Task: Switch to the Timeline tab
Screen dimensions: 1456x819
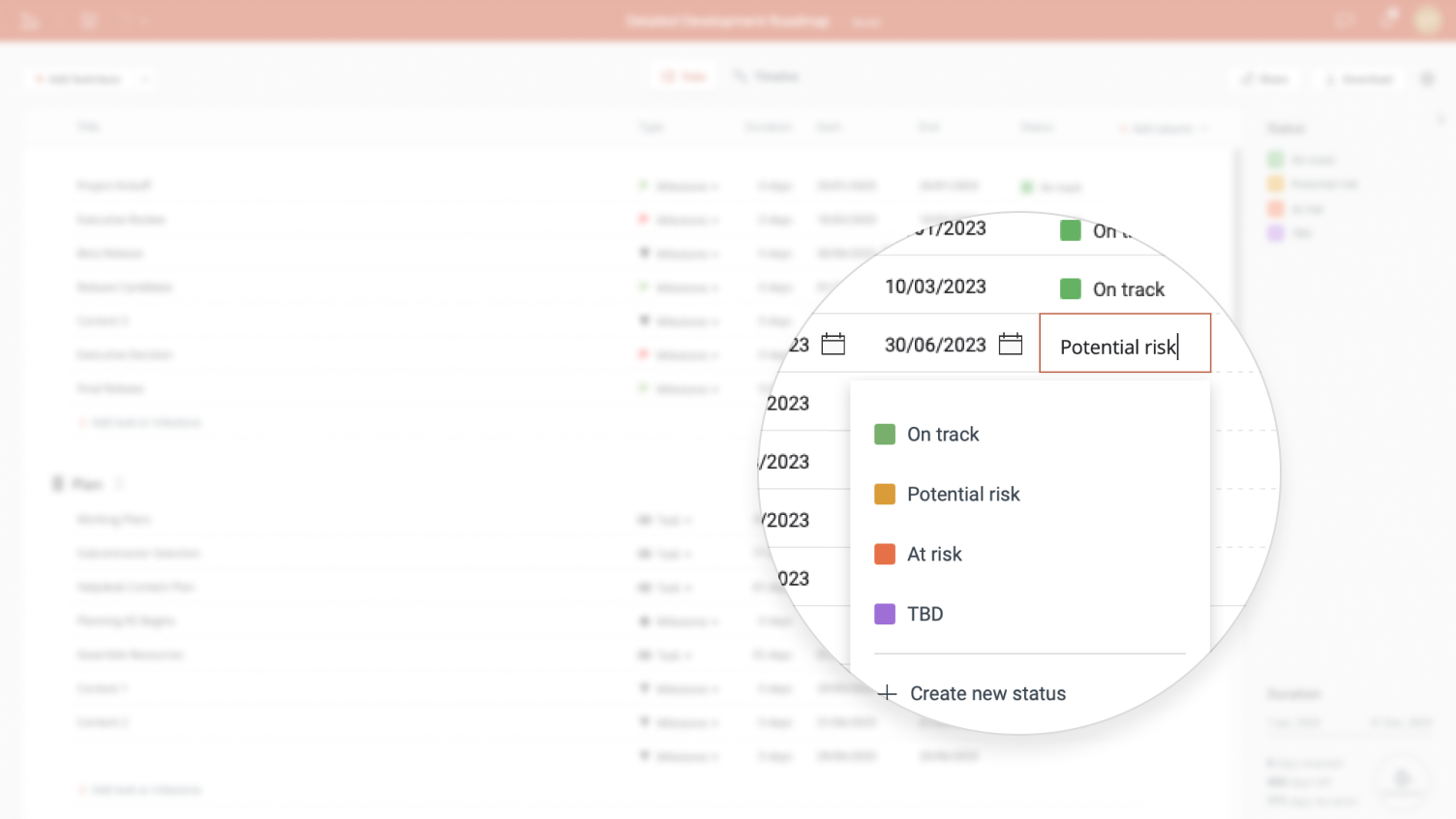Action: [x=765, y=76]
